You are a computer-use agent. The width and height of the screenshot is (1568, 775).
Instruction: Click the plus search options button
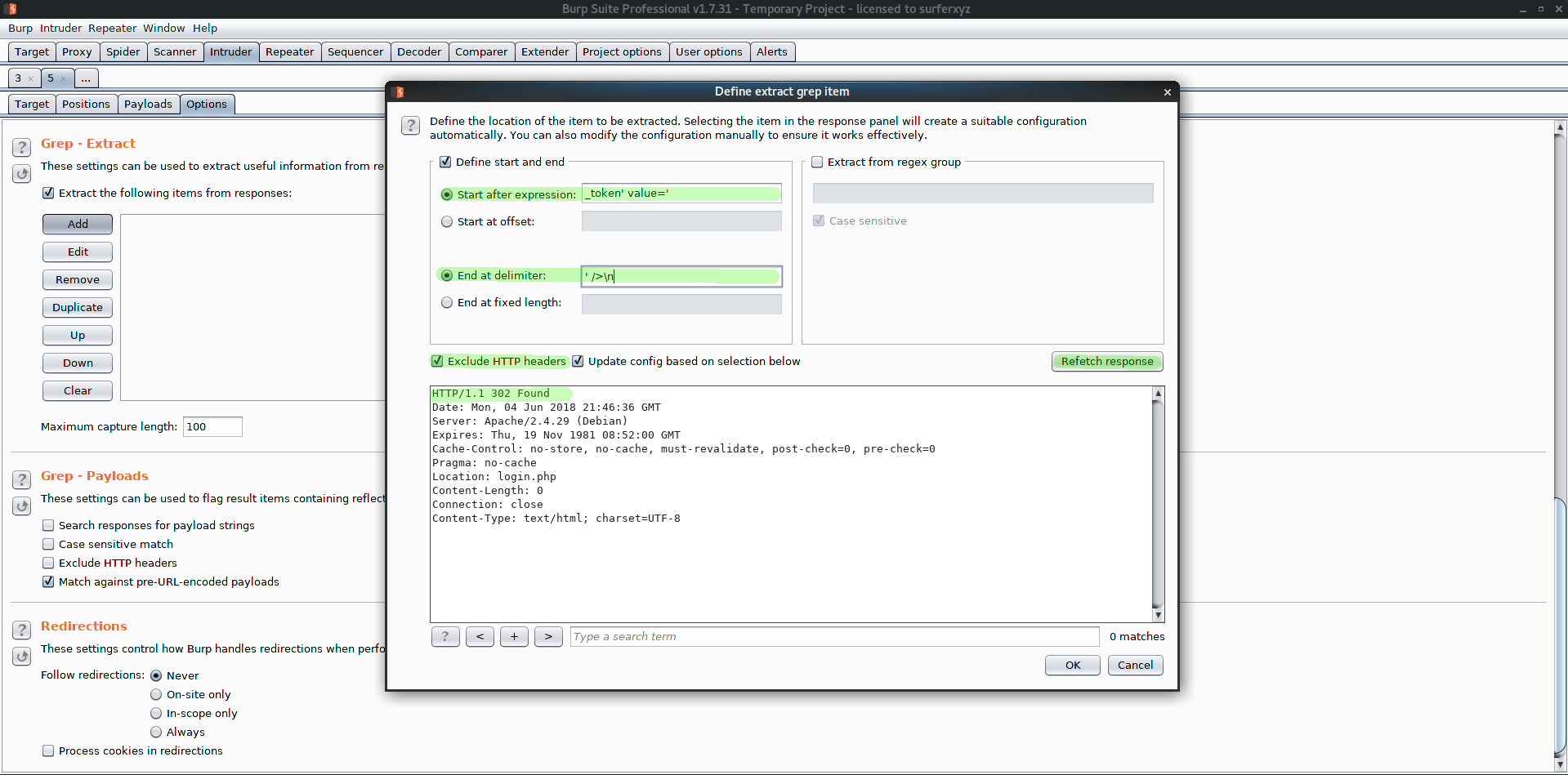click(514, 636)
